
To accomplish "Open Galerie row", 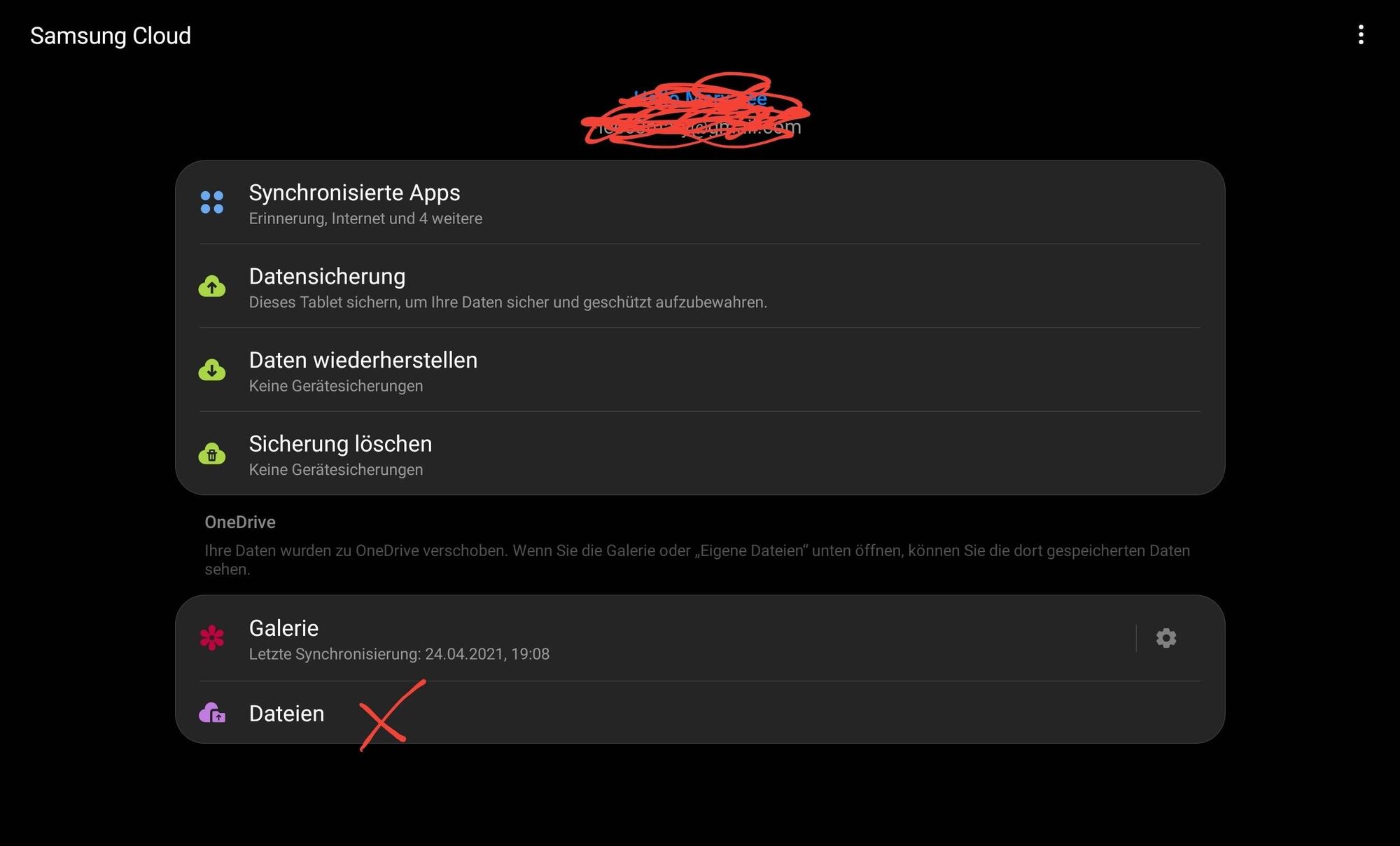I will pos(654,638).
